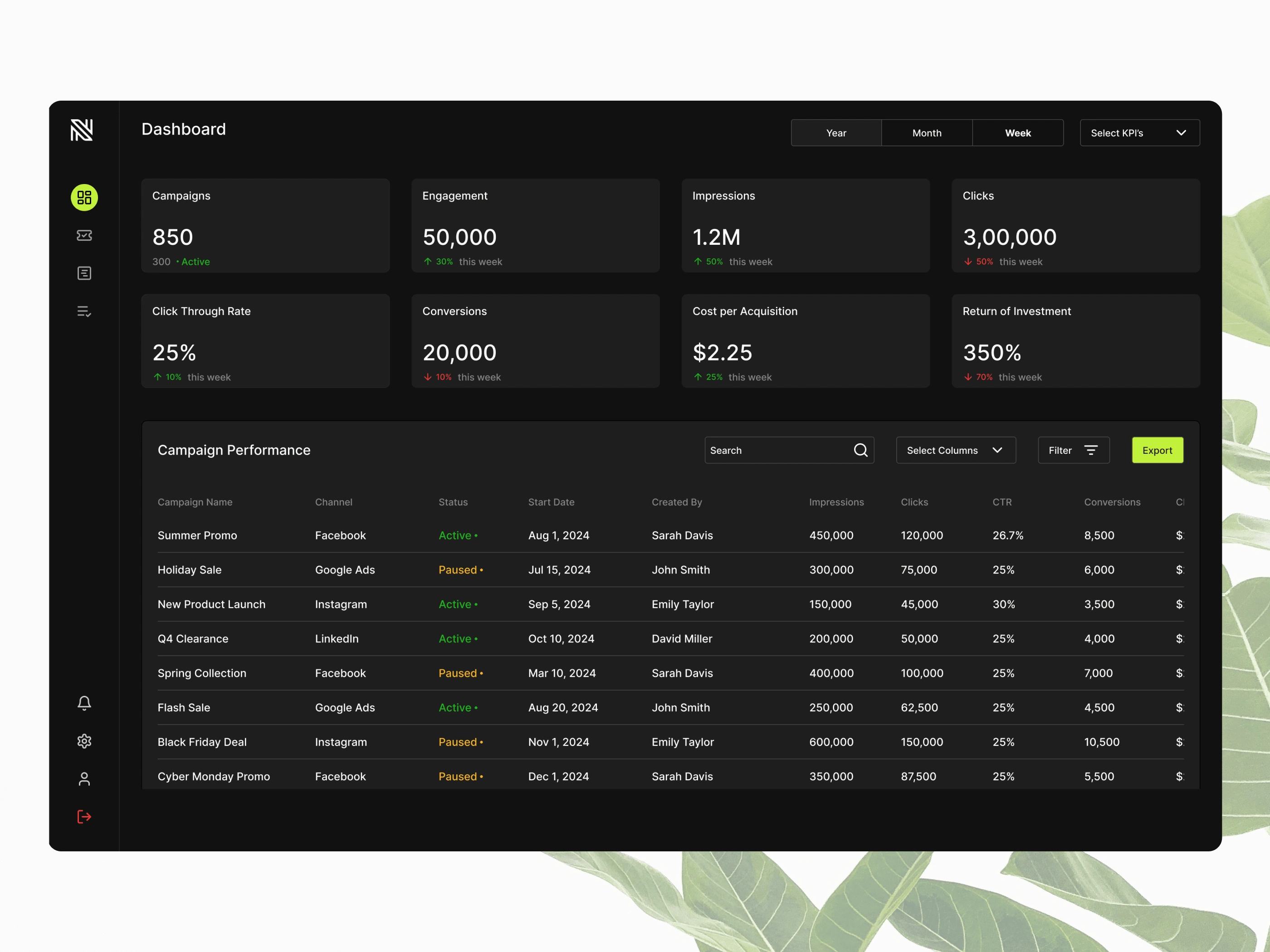Sort by the Impressions column header

tap(836, 502)
